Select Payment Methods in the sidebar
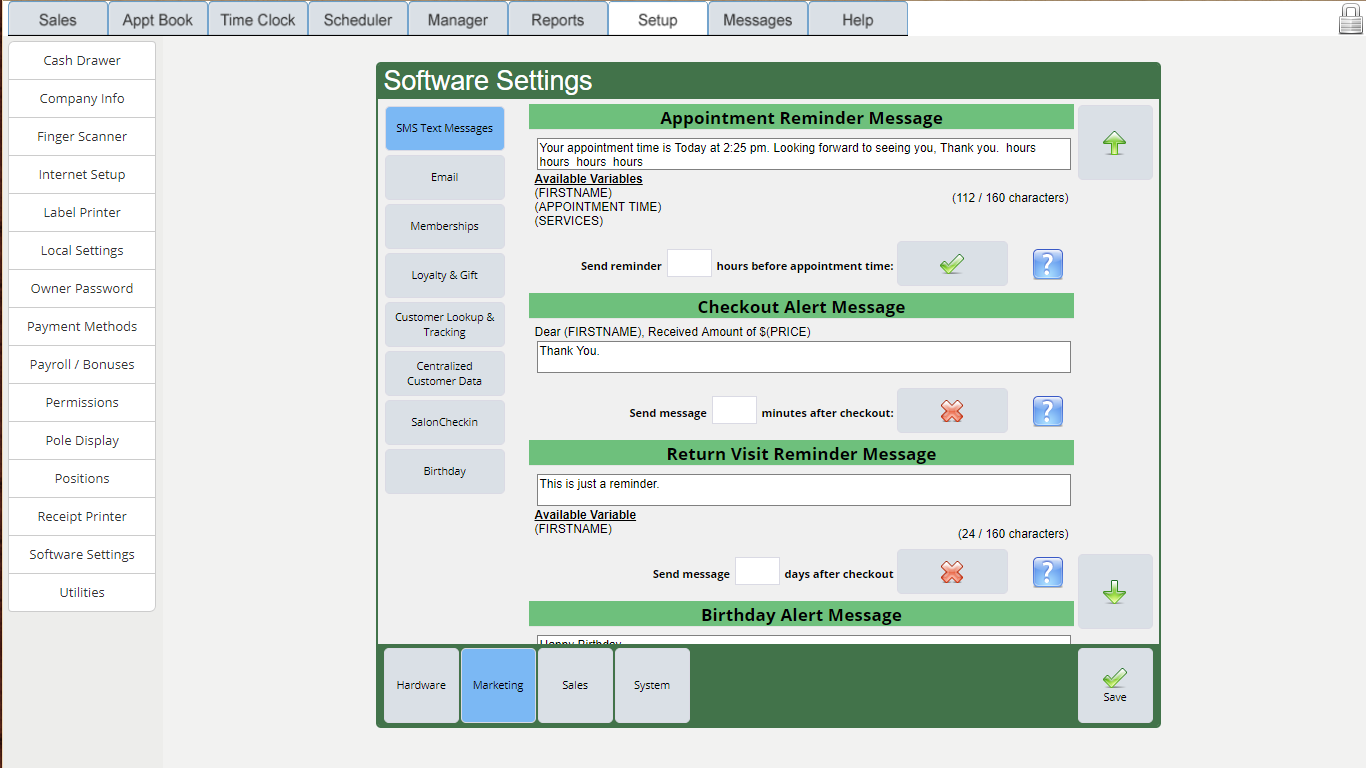Image resolution: width=1366 pixels, height=768 pixels. [82, 327]
